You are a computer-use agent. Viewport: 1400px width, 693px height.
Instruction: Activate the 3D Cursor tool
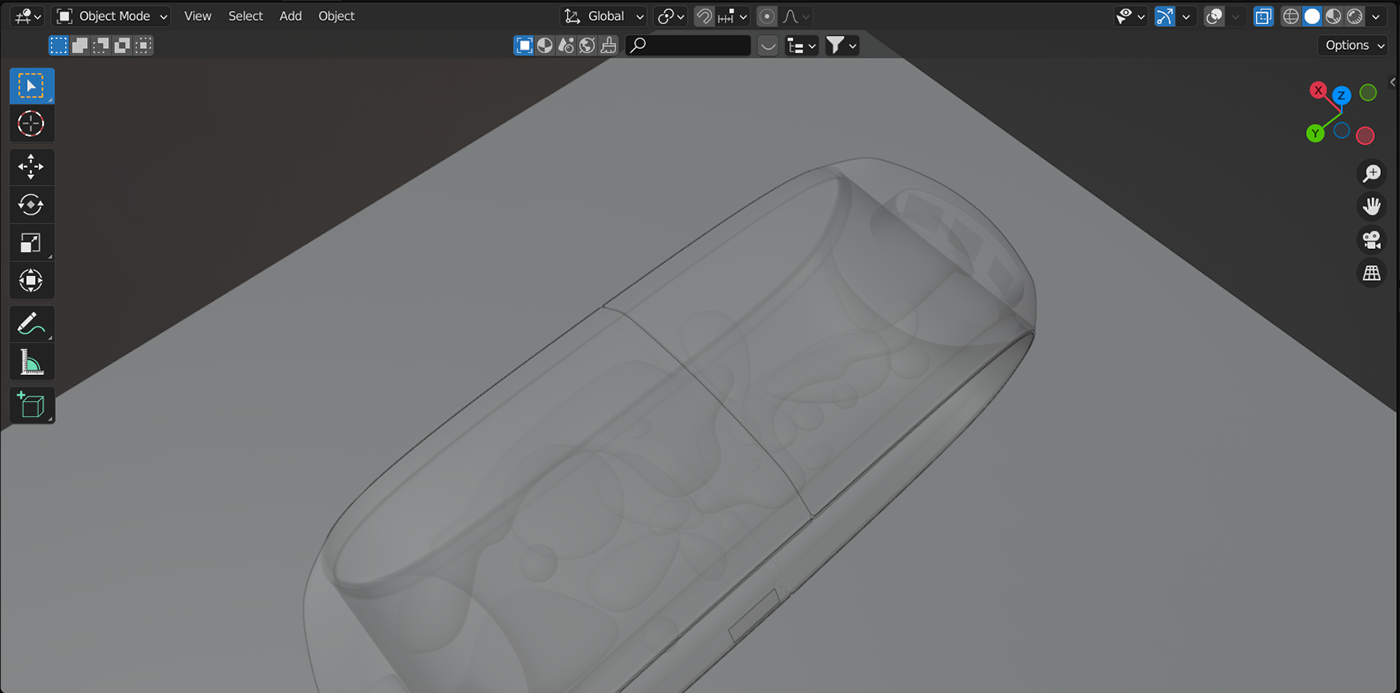click(31, 124)
